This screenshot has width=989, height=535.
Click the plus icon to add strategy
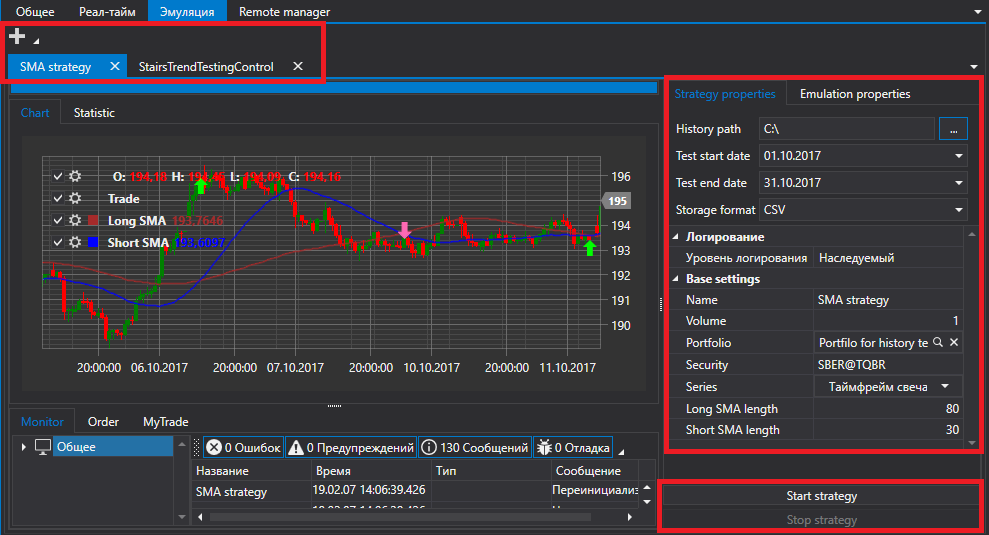click(x=17, y=37)
